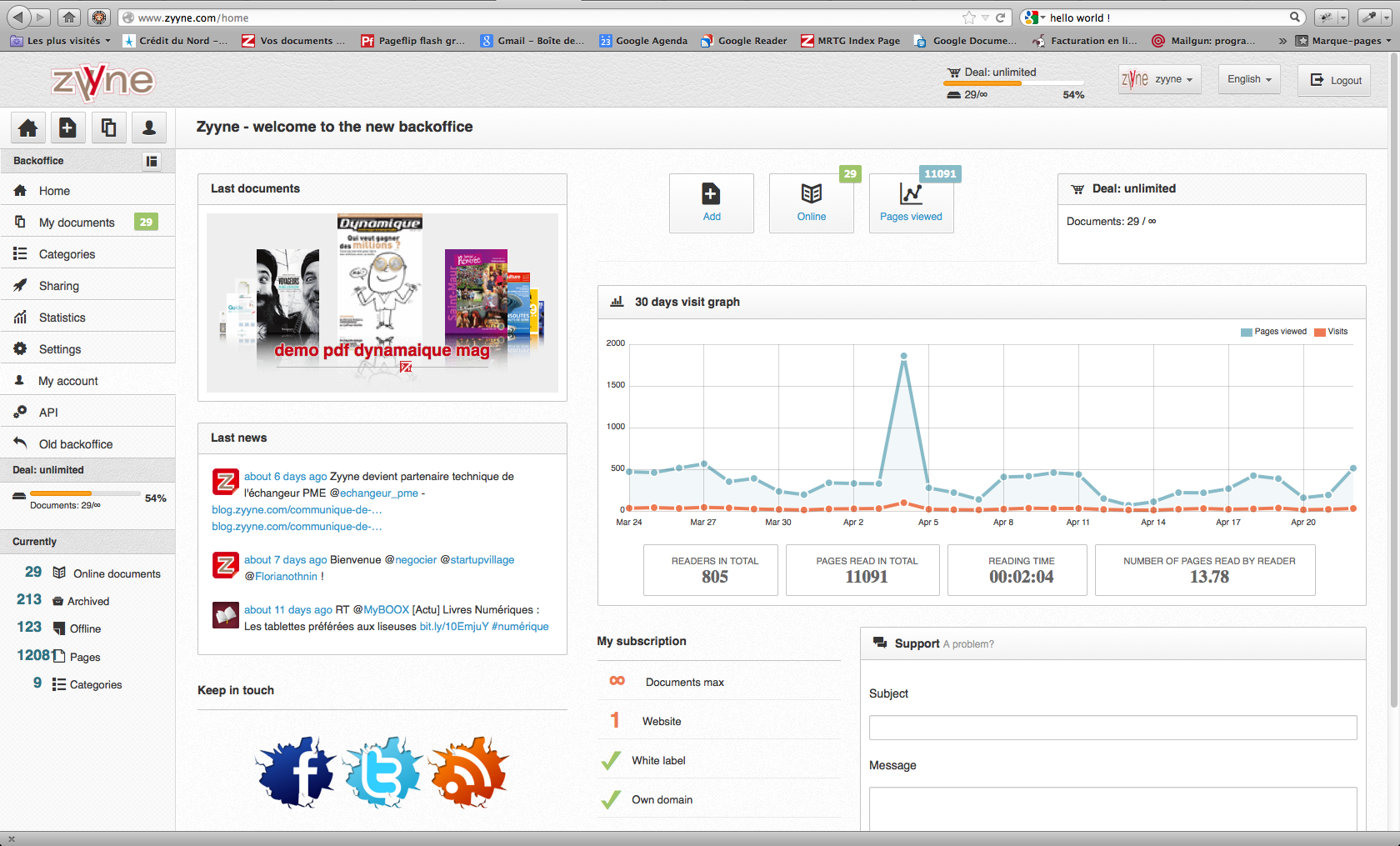
Task: Reload the page with the refresh icon
Action: (x=1000, y=18)
